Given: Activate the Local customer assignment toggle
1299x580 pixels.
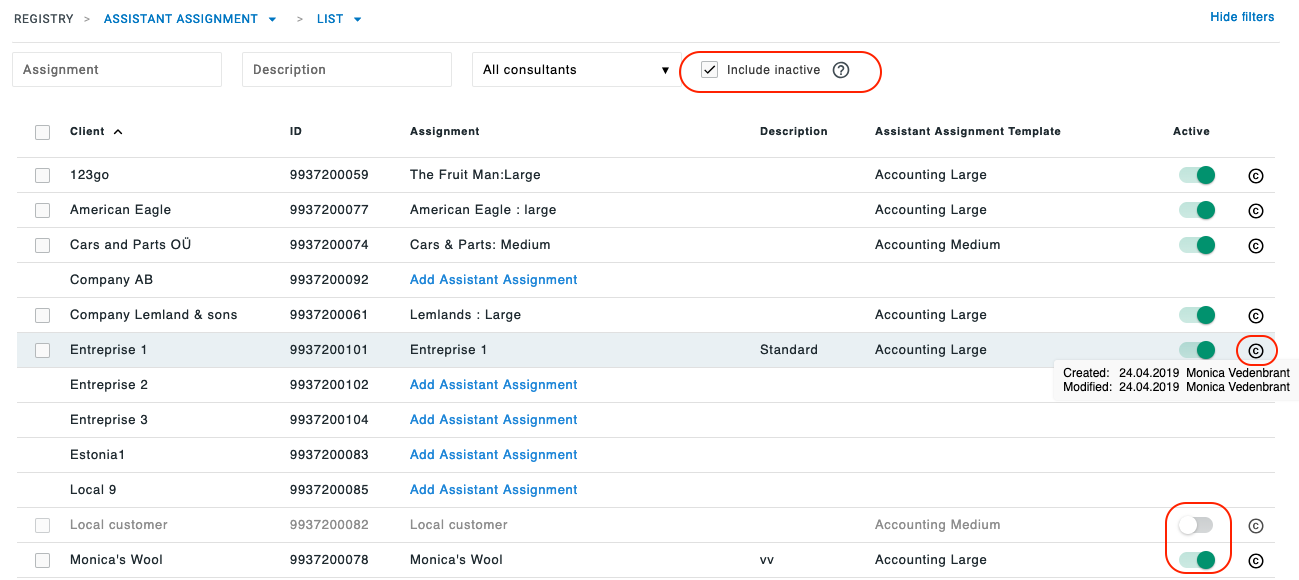Looking at the screenshot, I should pyautogui.click(x=1196, y=525).
